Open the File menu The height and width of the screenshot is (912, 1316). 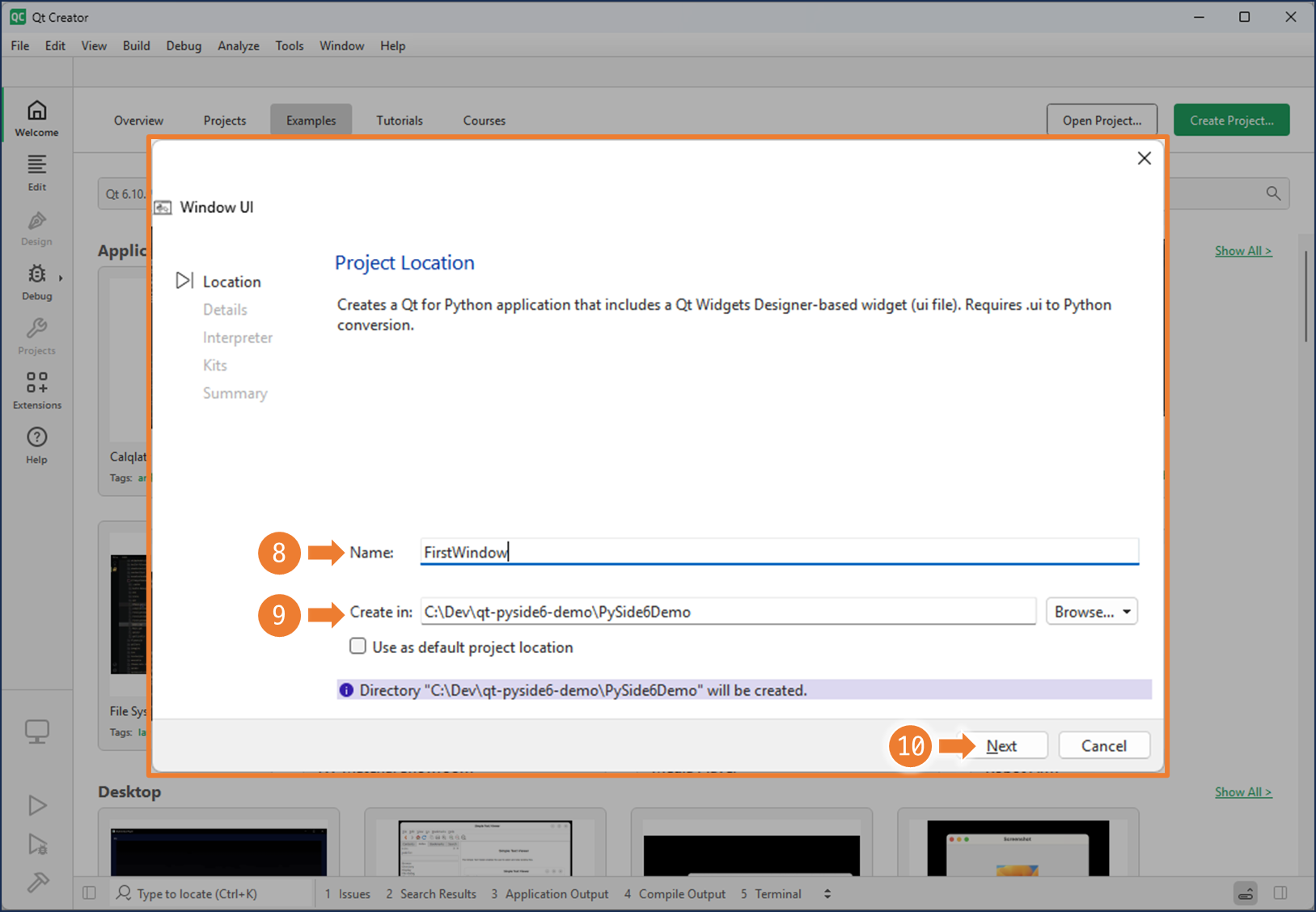(x=20, y=46)
